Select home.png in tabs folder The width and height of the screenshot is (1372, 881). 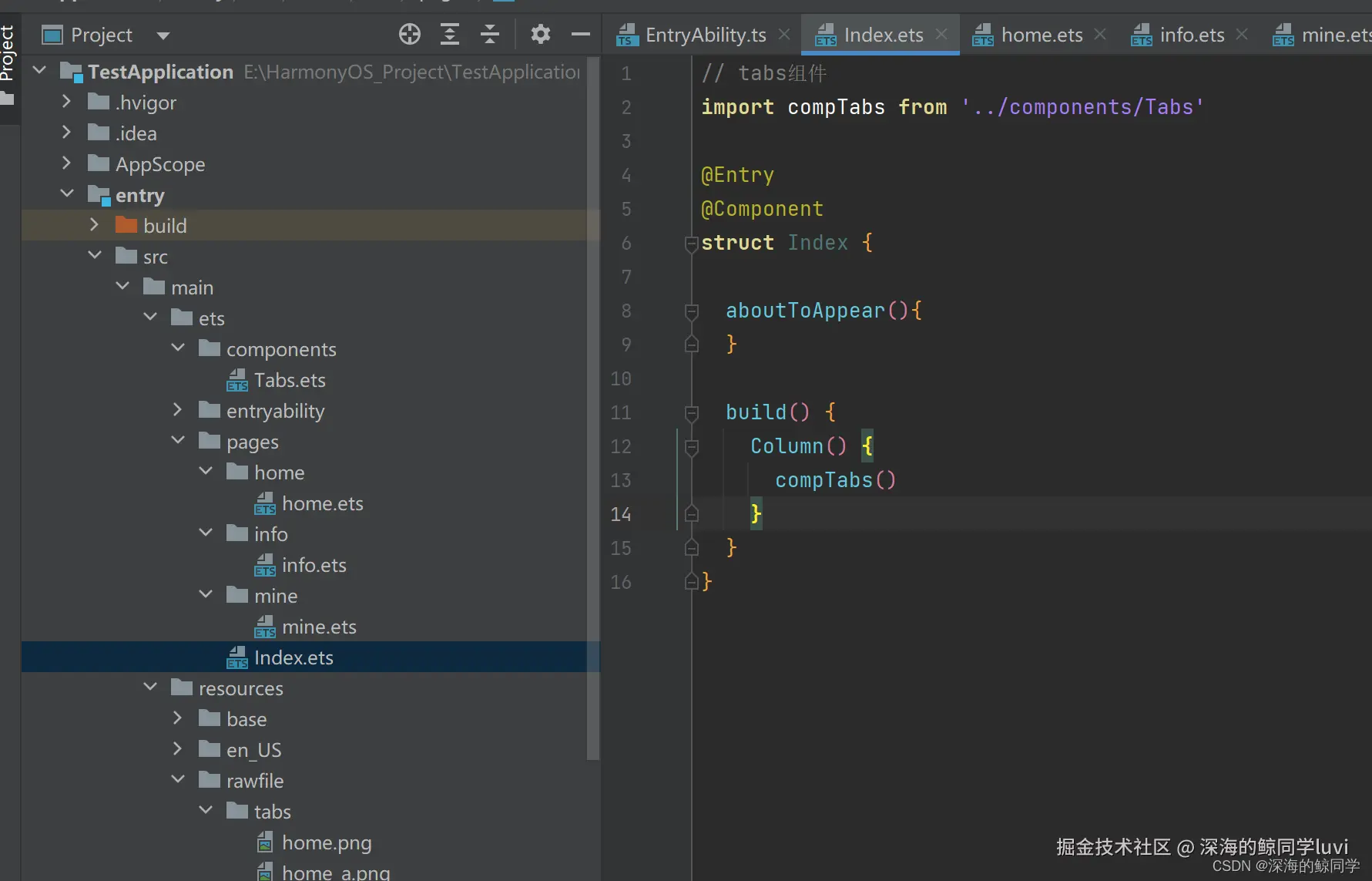tap(326, 842)
